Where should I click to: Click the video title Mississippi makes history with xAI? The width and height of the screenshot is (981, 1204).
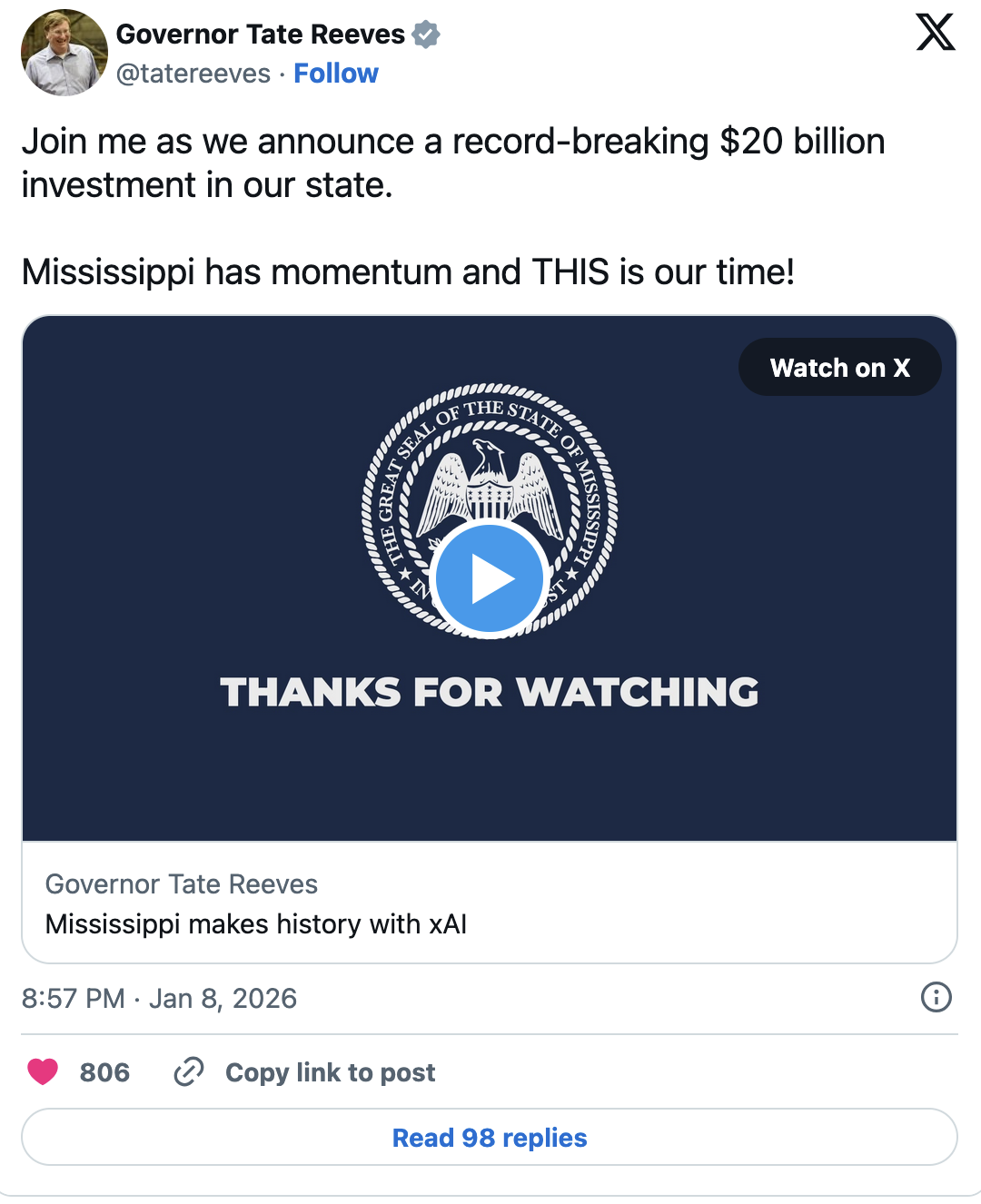[x=256, y=924]
